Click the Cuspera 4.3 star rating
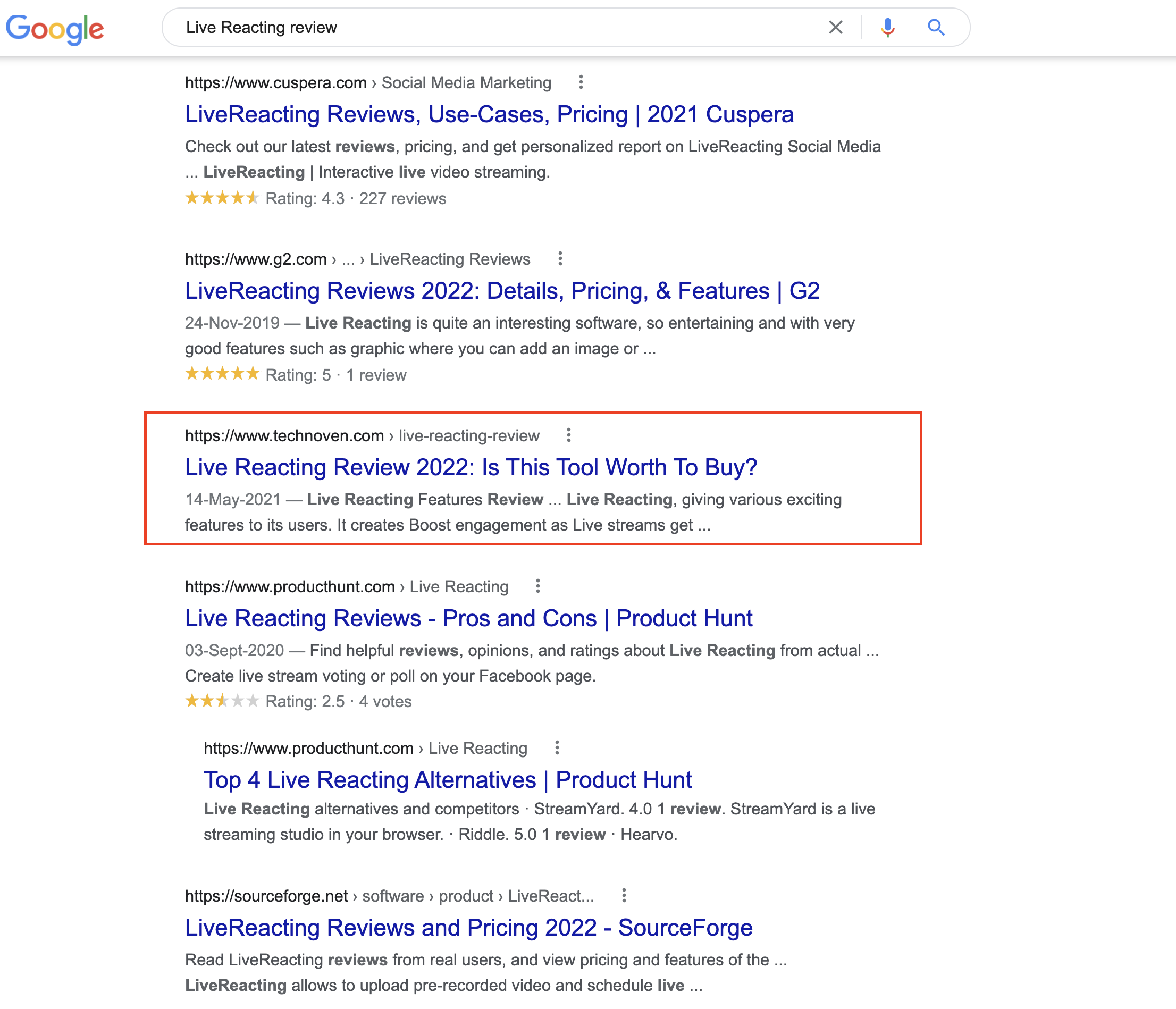Screen dimensions: 1176x1009 [222, 198]
